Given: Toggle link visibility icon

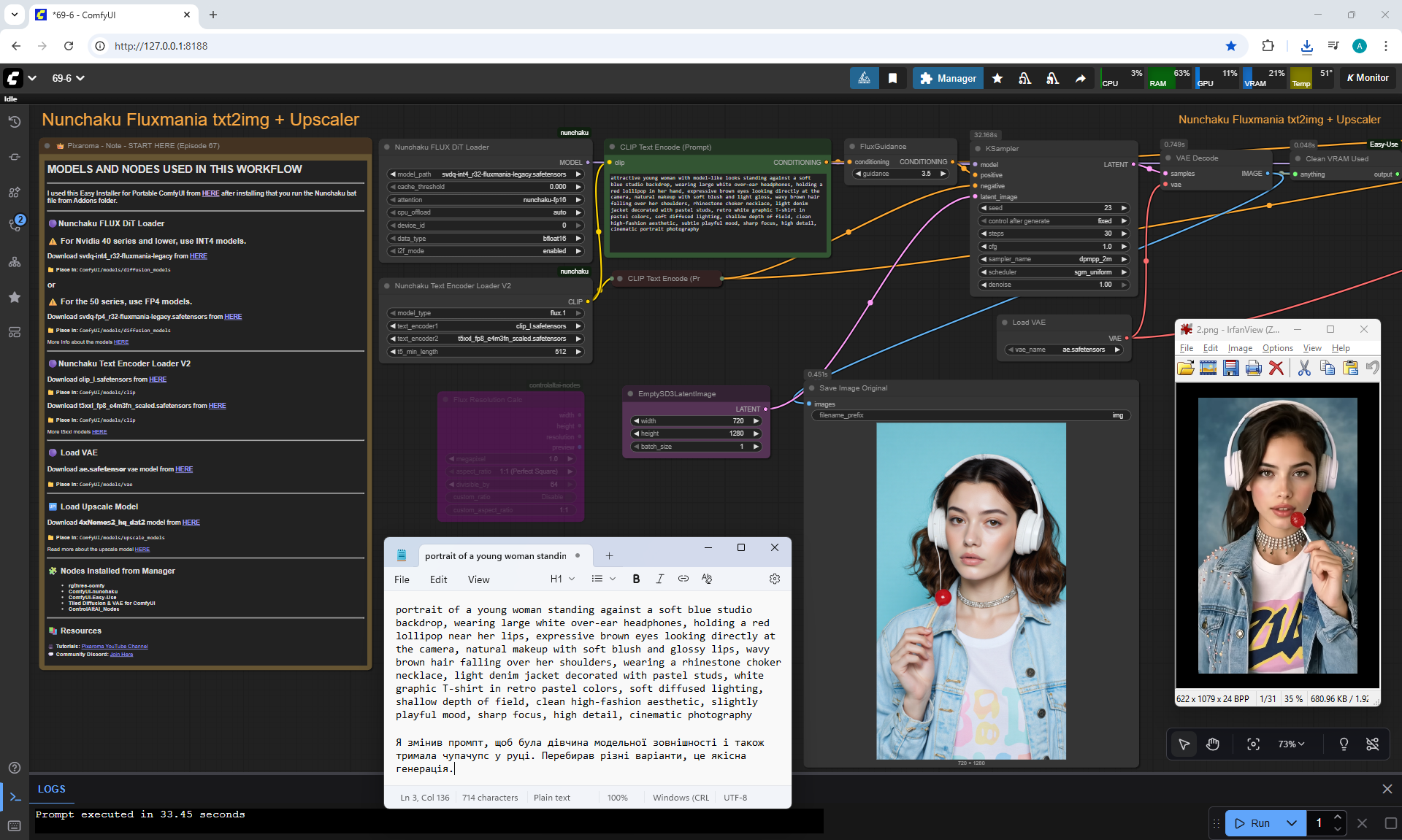Looking at the screenshot, I should 1372,744.
